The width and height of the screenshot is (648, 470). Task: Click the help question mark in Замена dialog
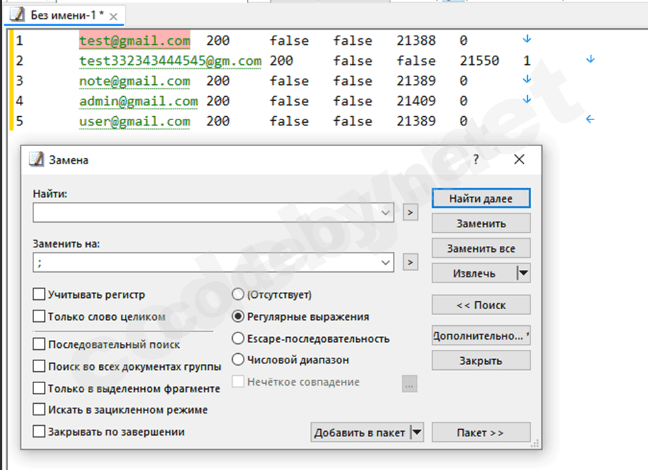(475, 159)
